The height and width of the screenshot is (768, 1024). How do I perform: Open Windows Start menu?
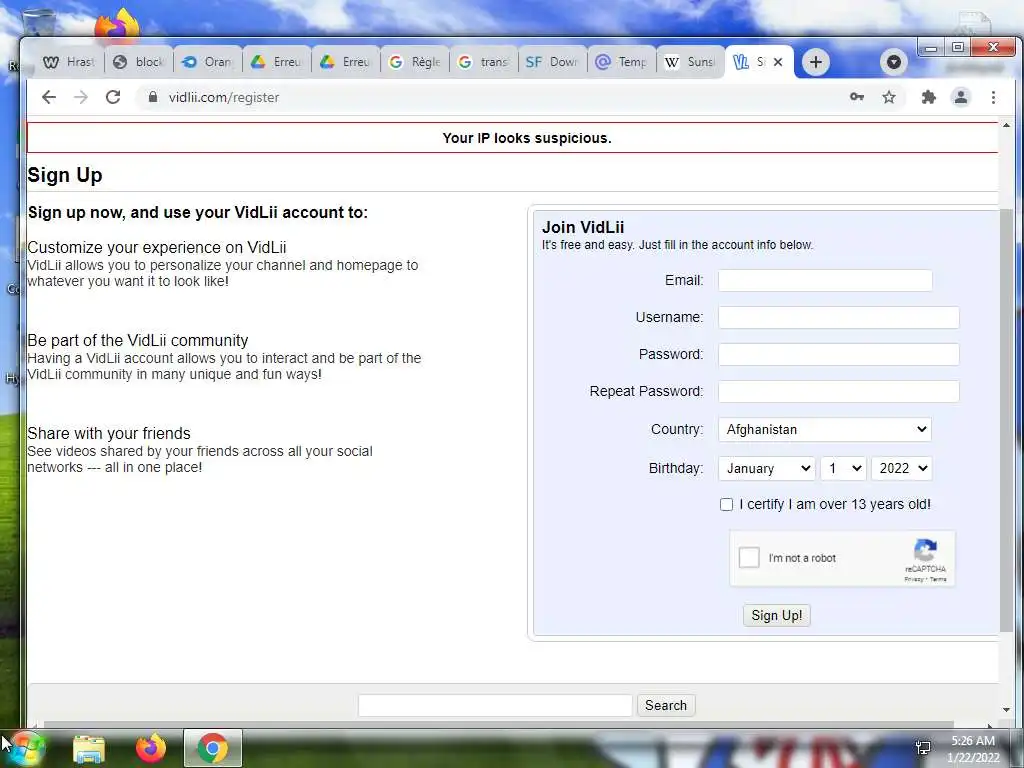27,748
